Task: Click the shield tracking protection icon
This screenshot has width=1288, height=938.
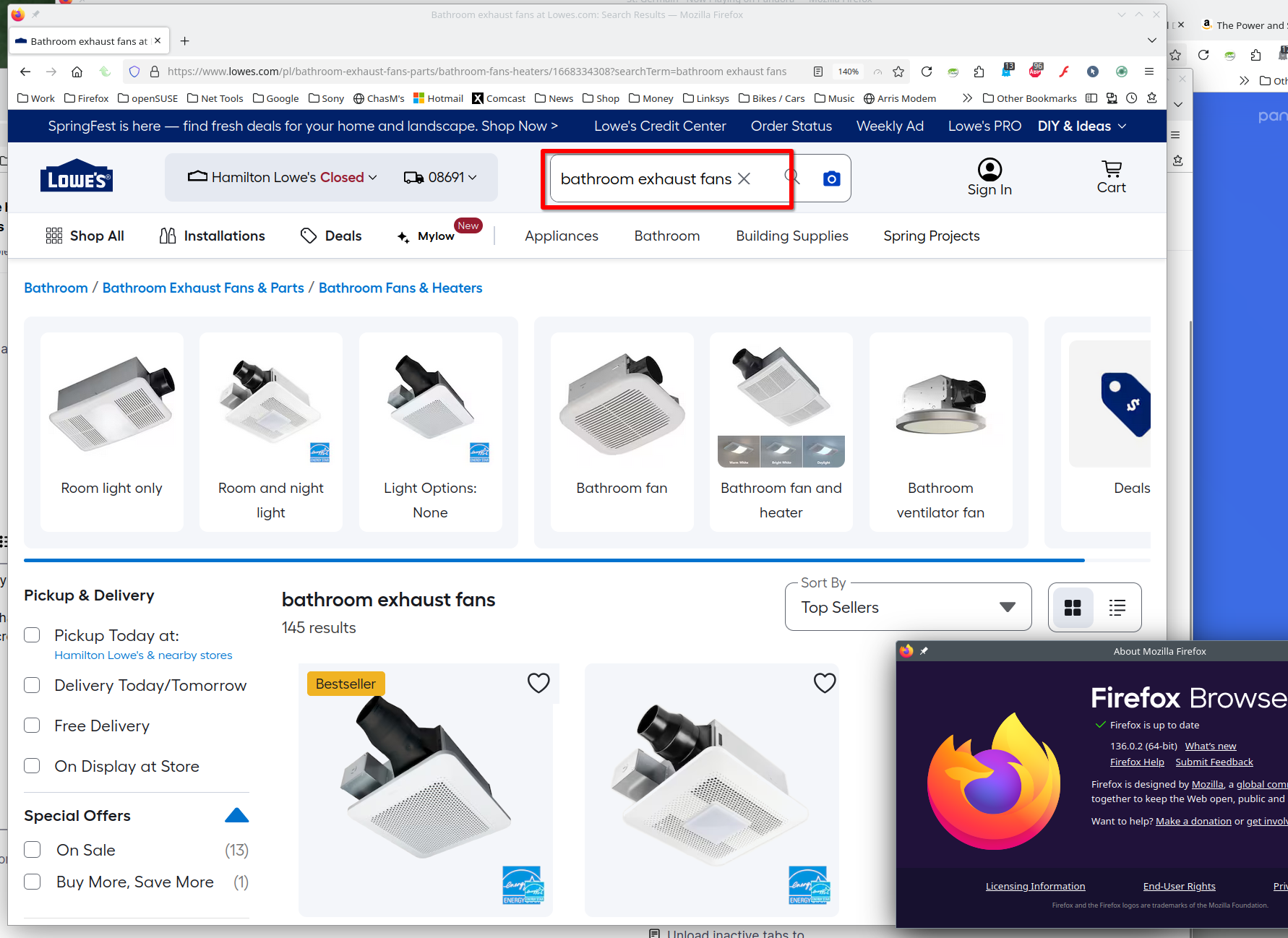Action: coord(134,72)
